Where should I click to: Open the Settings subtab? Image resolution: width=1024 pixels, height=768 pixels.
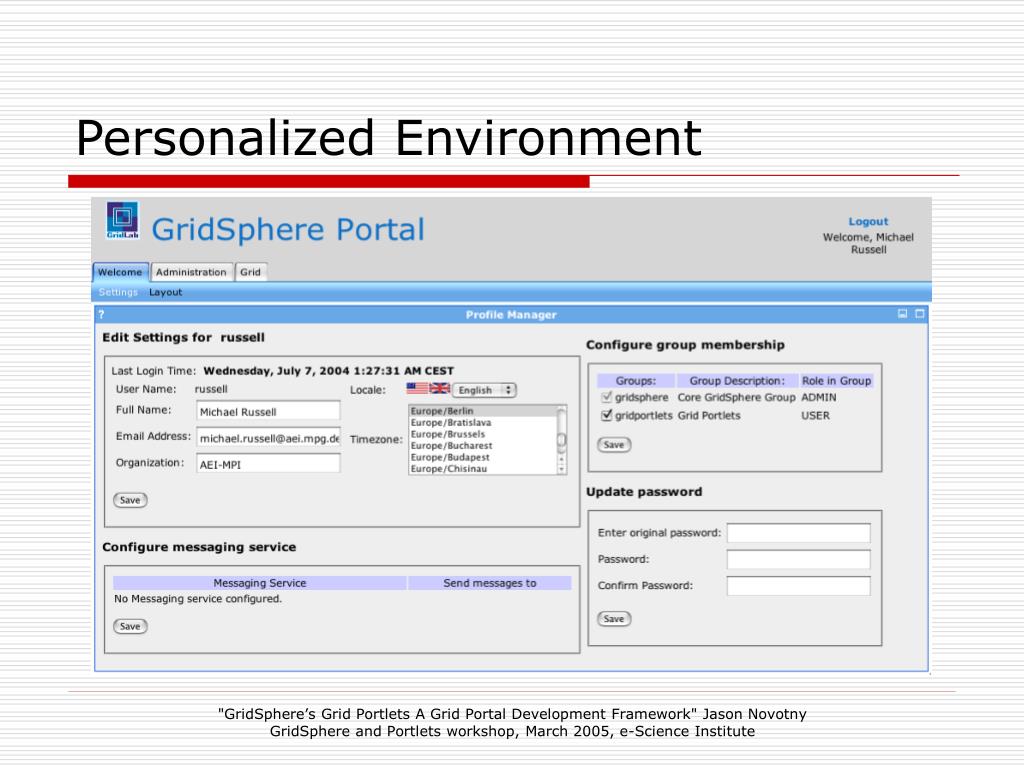[118, 293]
